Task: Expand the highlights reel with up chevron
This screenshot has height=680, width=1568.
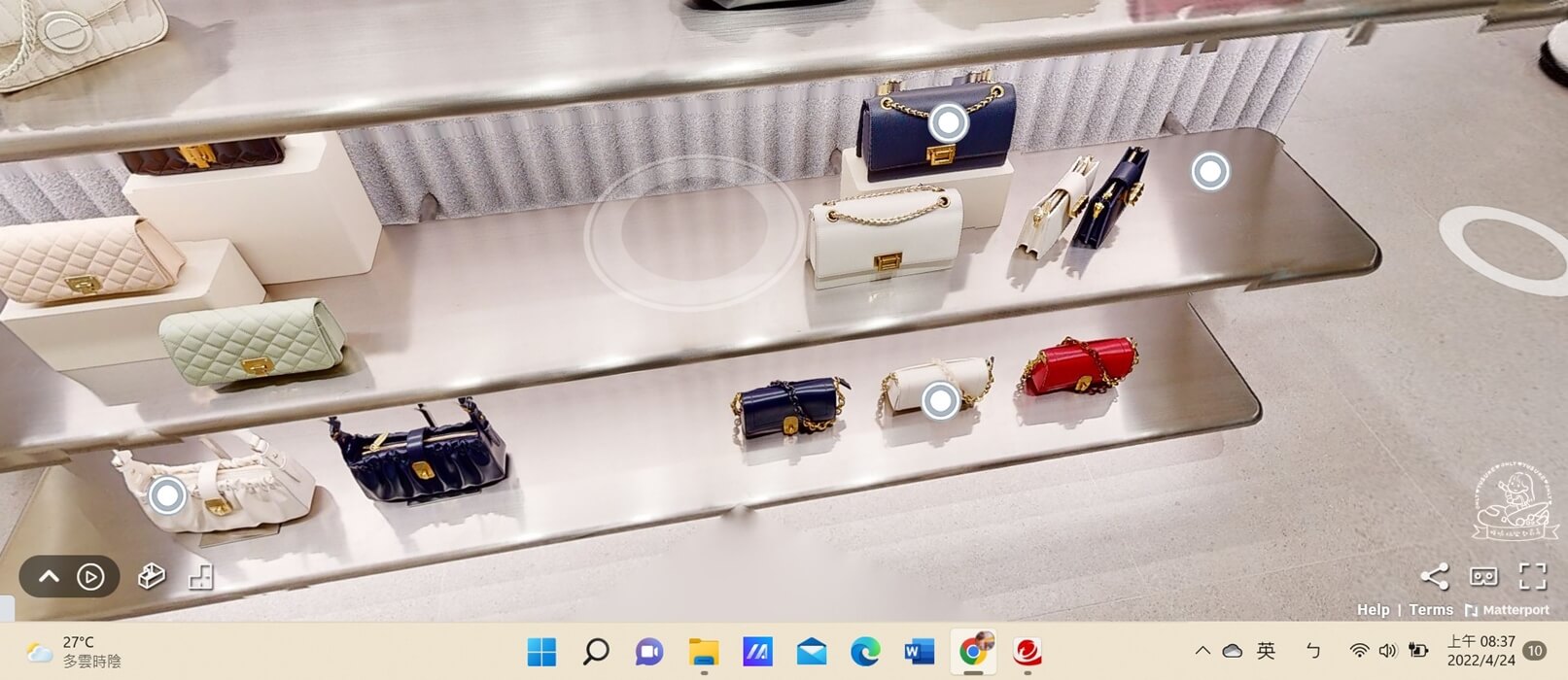Action: (x=49, y=577)
